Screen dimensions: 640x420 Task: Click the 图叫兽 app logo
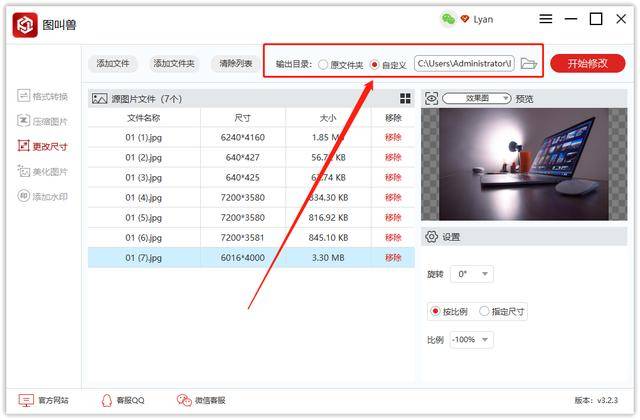25,25
